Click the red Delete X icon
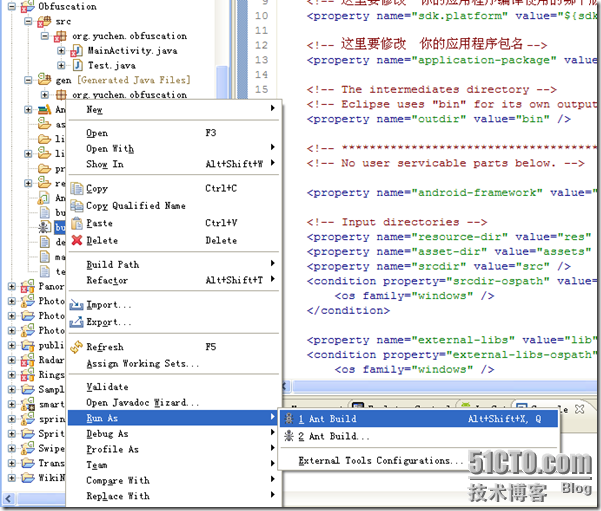601x511 pixels. tap(77, 240)
